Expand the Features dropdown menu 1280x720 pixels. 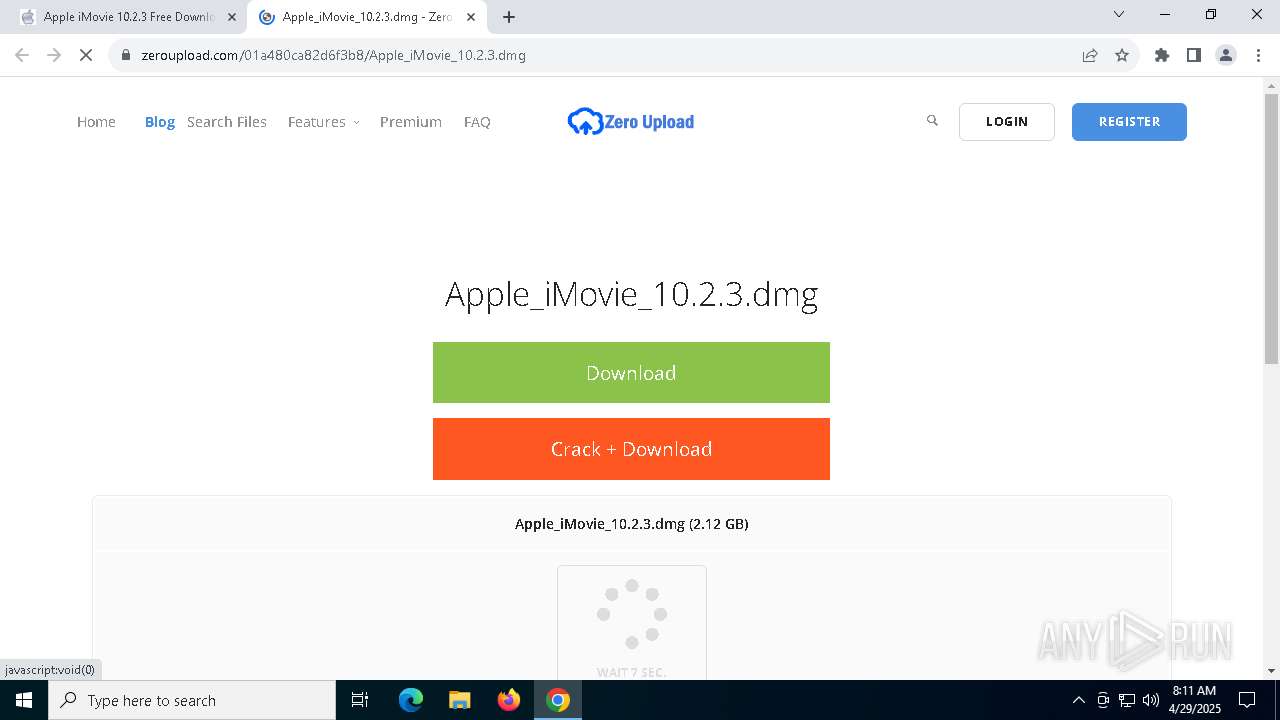[323, 122]
